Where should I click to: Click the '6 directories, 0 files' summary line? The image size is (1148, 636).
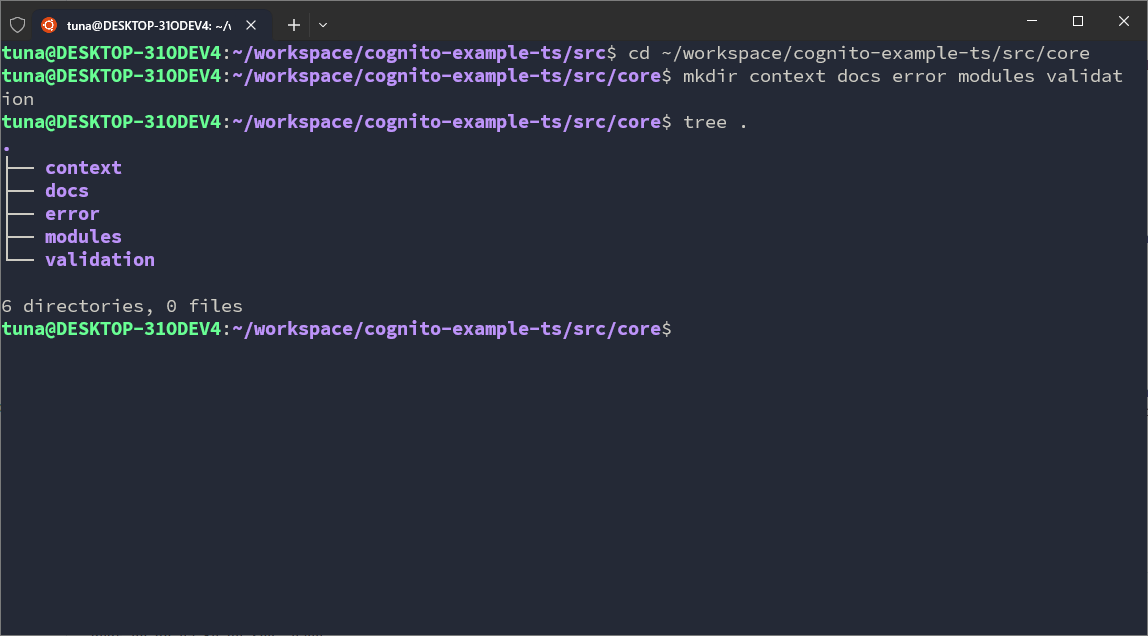coord(122,306)
